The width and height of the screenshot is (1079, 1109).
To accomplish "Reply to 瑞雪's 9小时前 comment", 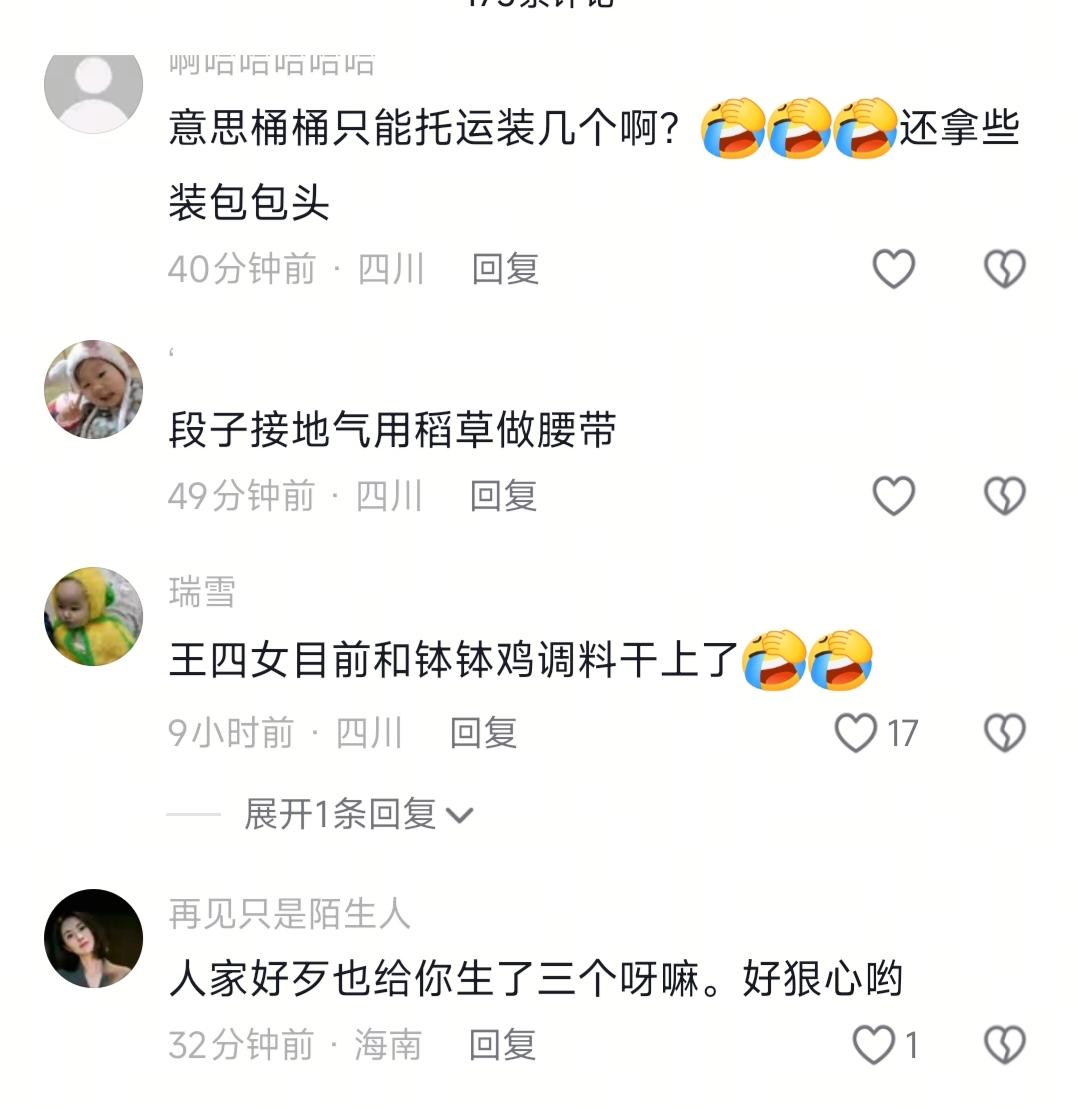I will [x=484, y=733].
